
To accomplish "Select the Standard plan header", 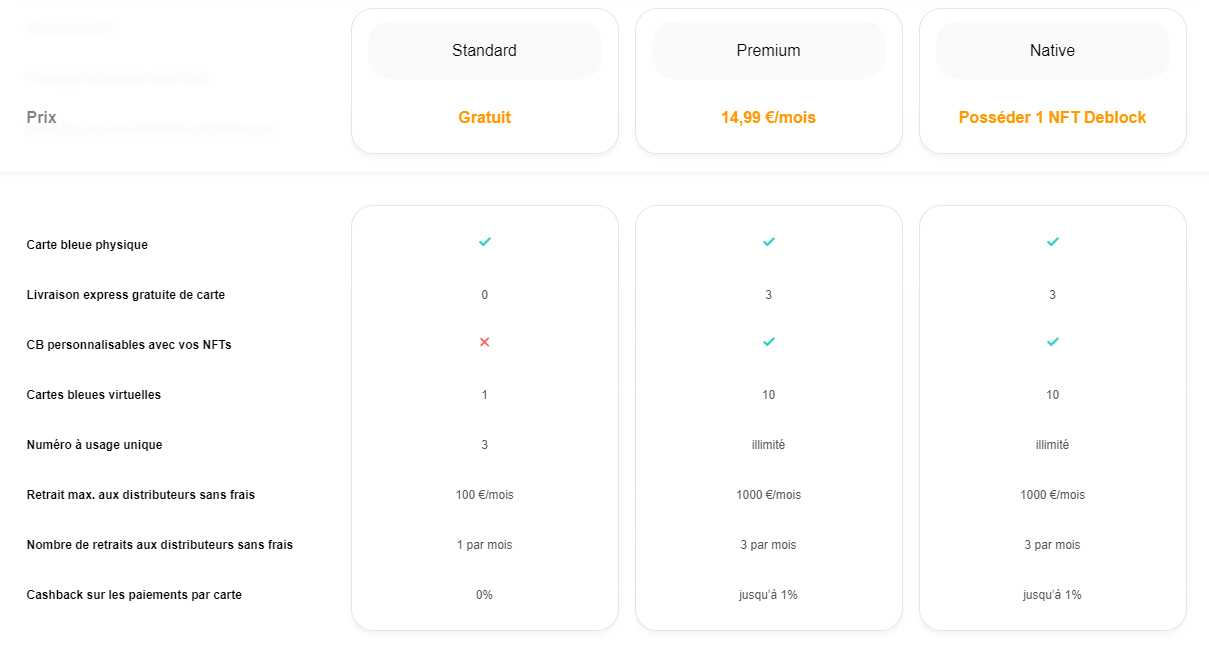I will coord(485,50).
